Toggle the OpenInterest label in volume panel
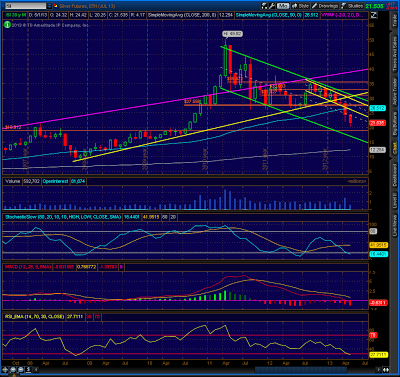Image resolution: width=400 pixels, height=377 pixels. point(55,181)
